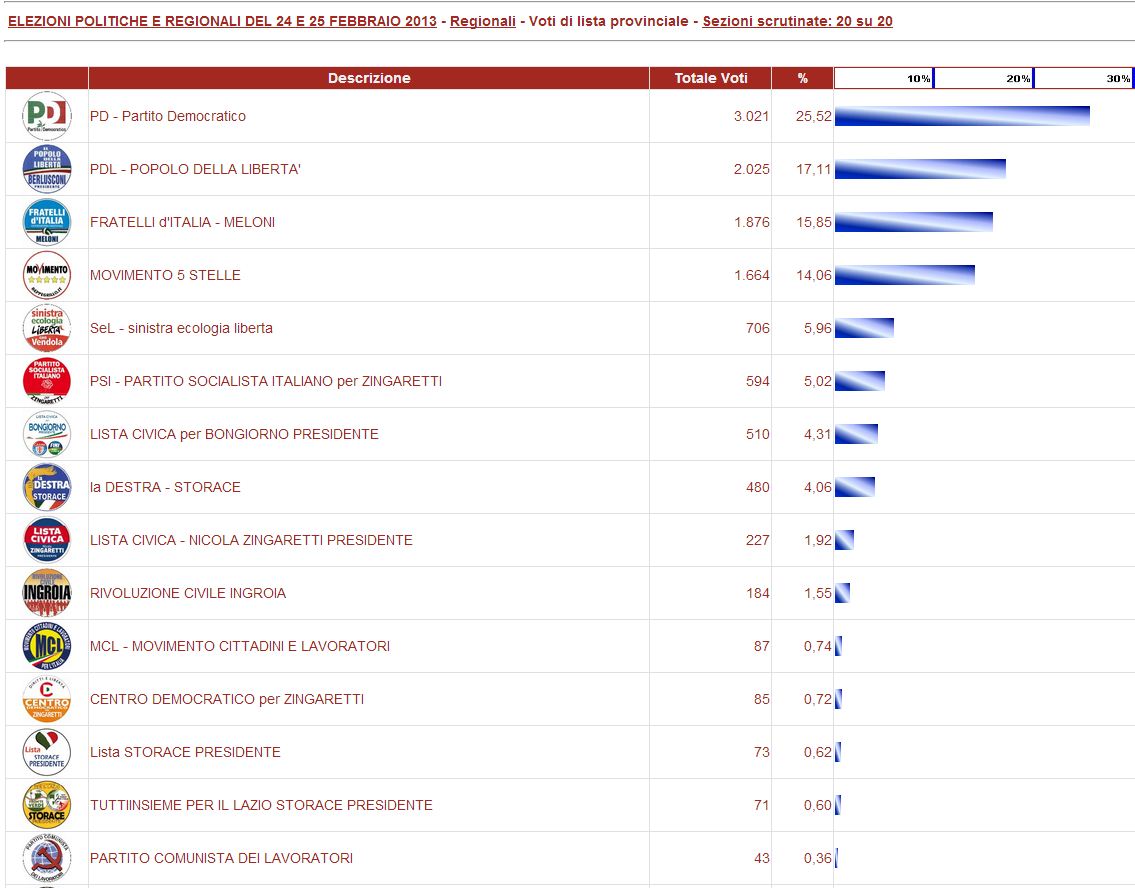Open the Regionali link in header

[x=483, y=21]
